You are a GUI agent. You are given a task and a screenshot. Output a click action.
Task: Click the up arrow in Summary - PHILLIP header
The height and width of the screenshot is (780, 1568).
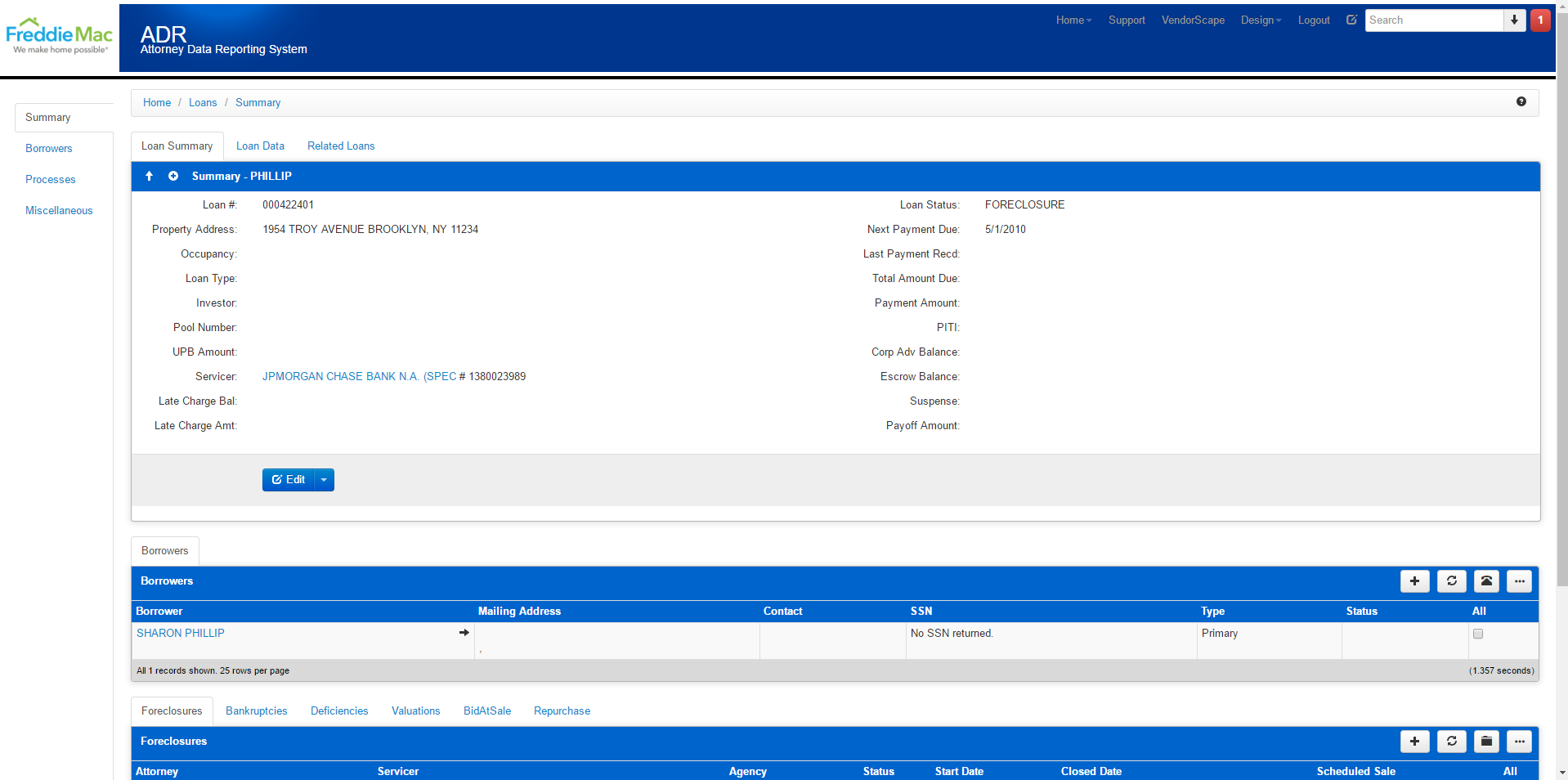coord(149,176)
